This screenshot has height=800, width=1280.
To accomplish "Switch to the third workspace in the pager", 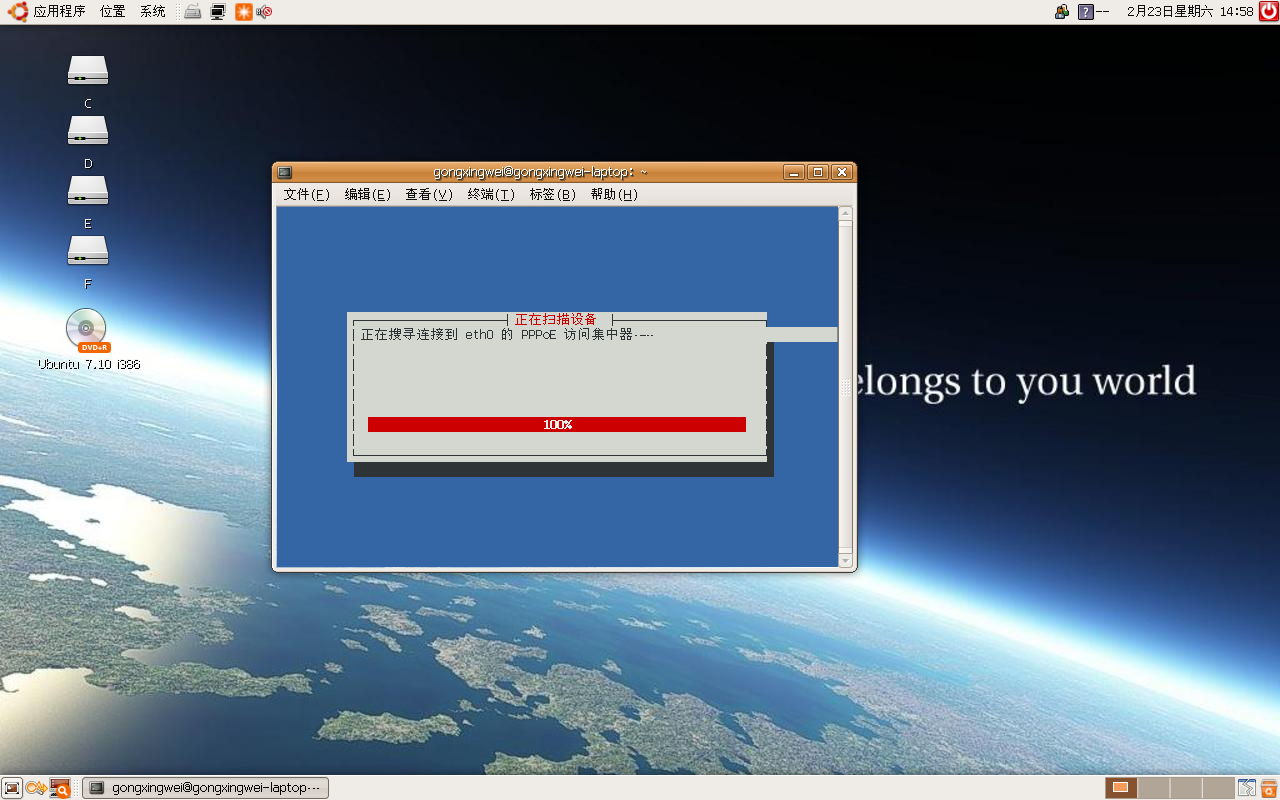I will pos(1186,788).
